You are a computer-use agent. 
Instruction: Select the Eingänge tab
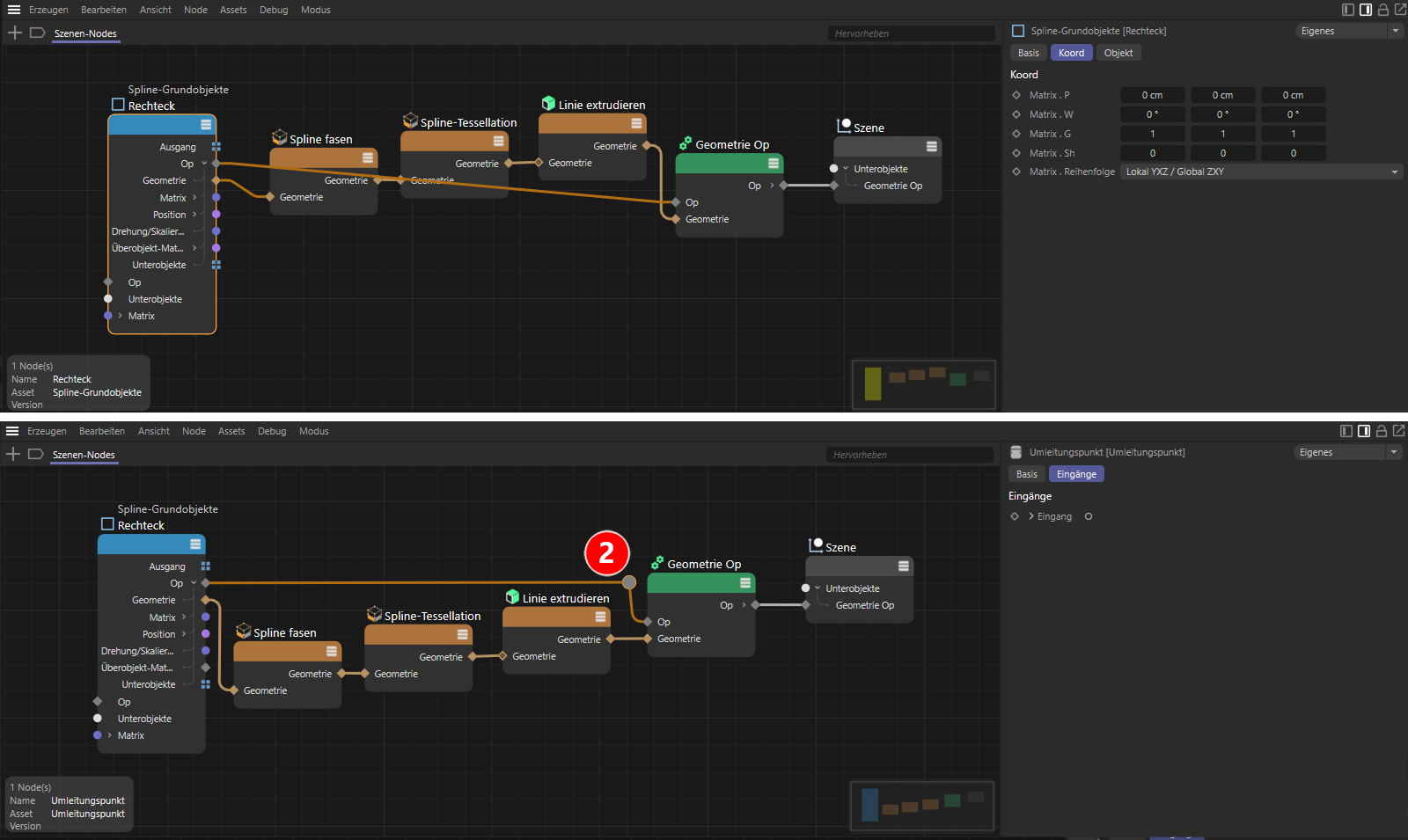(1076, 474)
